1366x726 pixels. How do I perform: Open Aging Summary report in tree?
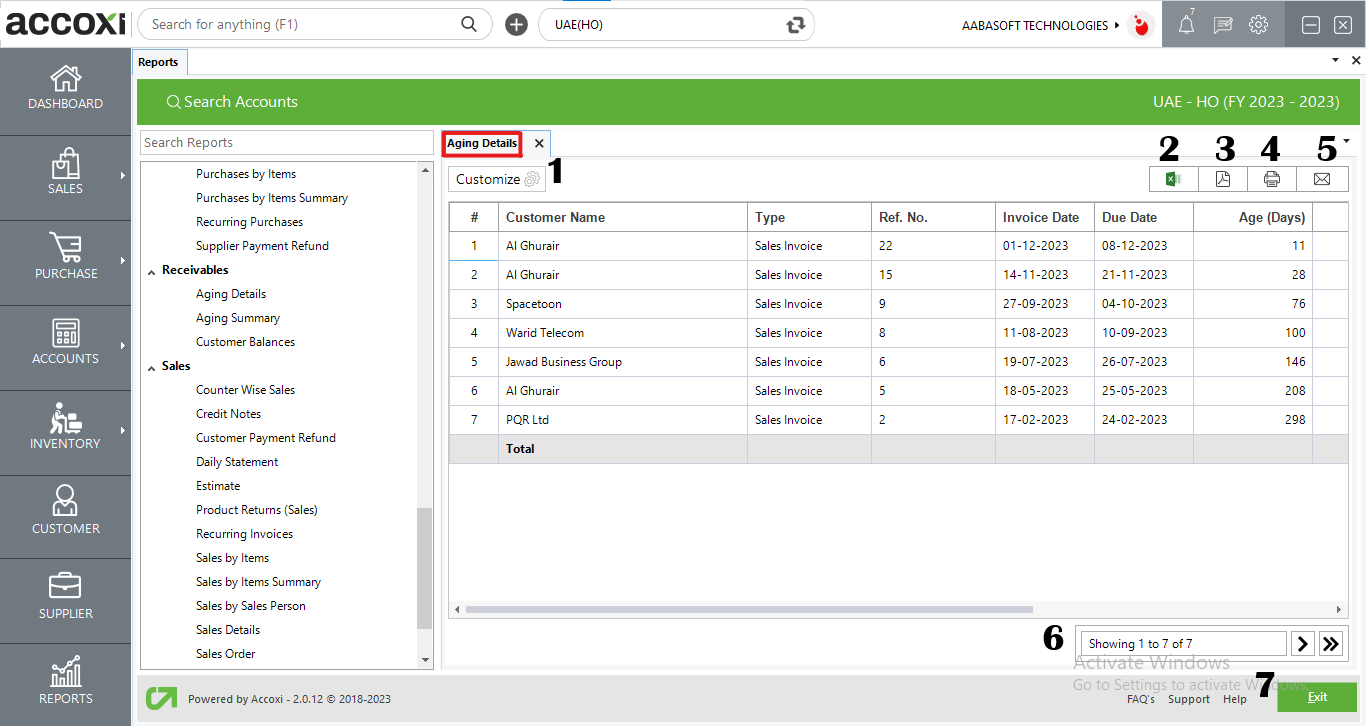click(x=238, y=318)
